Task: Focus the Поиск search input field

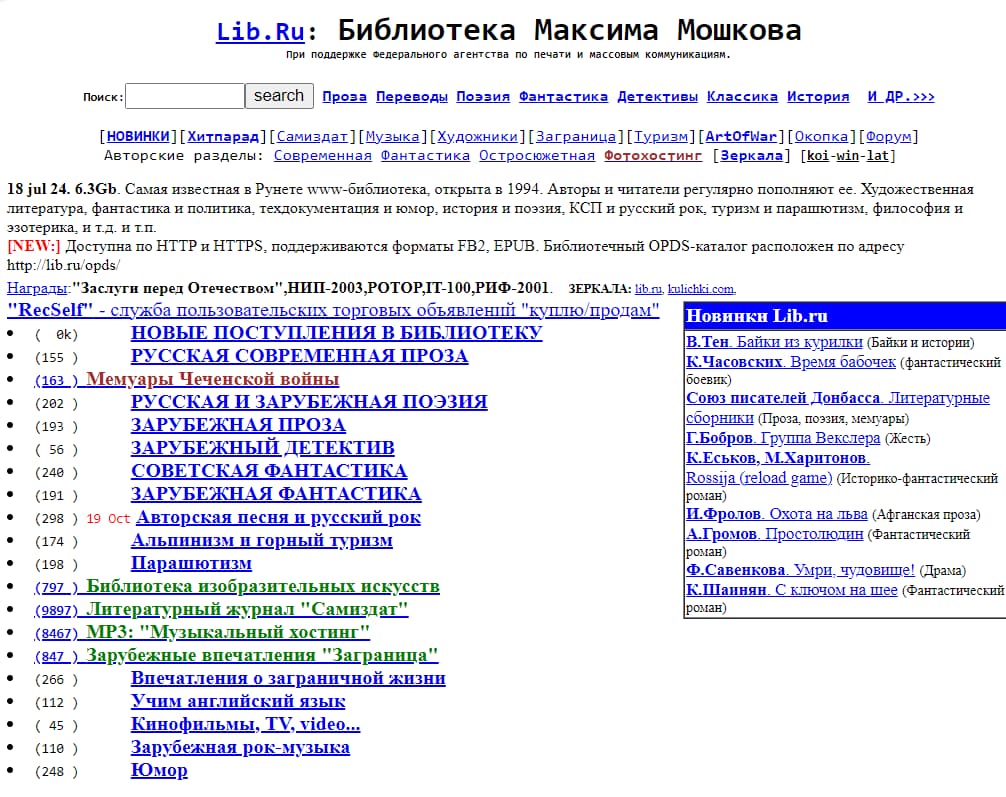Action: [x=185, y=96]
